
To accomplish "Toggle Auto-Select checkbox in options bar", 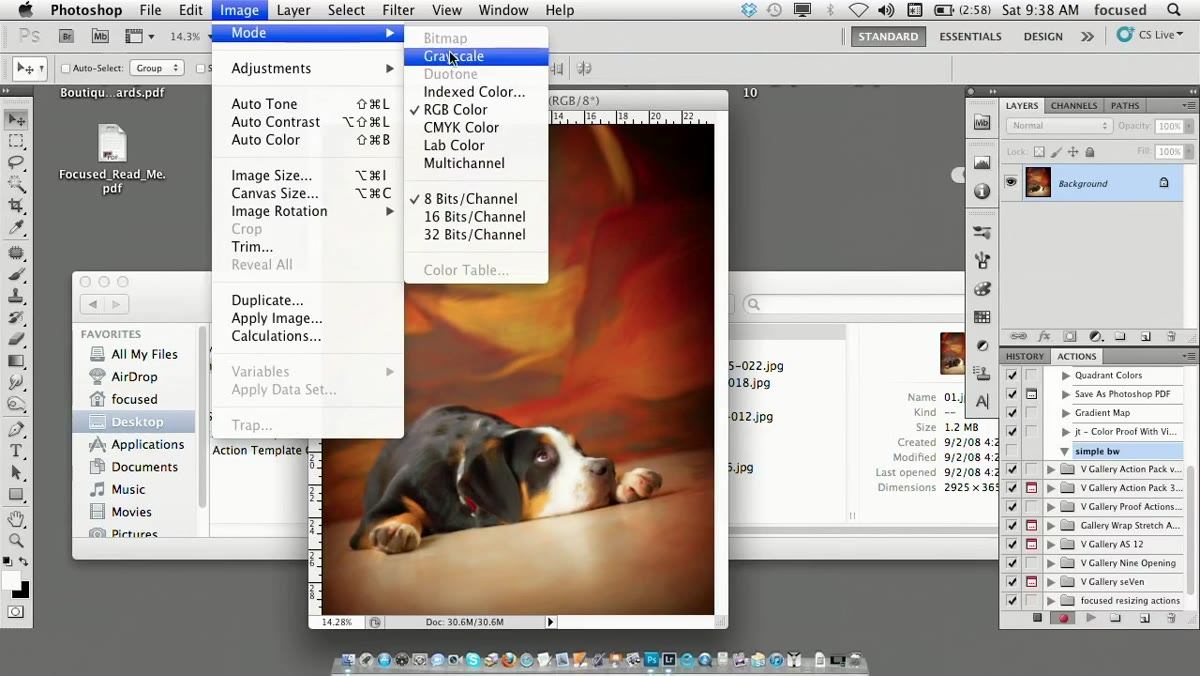I will [66, 69].
